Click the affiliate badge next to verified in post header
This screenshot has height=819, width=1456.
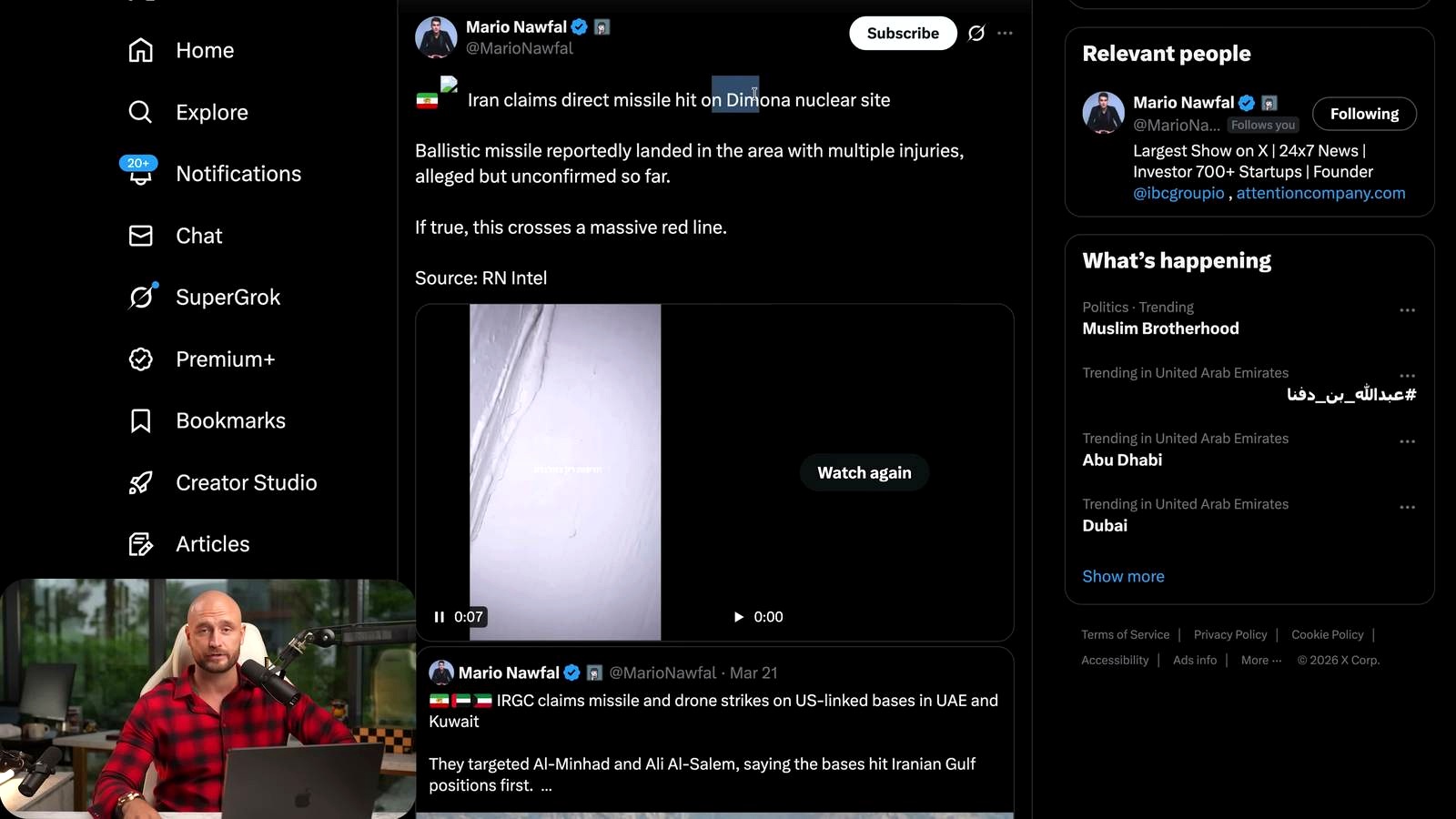[x=602, y=27]
